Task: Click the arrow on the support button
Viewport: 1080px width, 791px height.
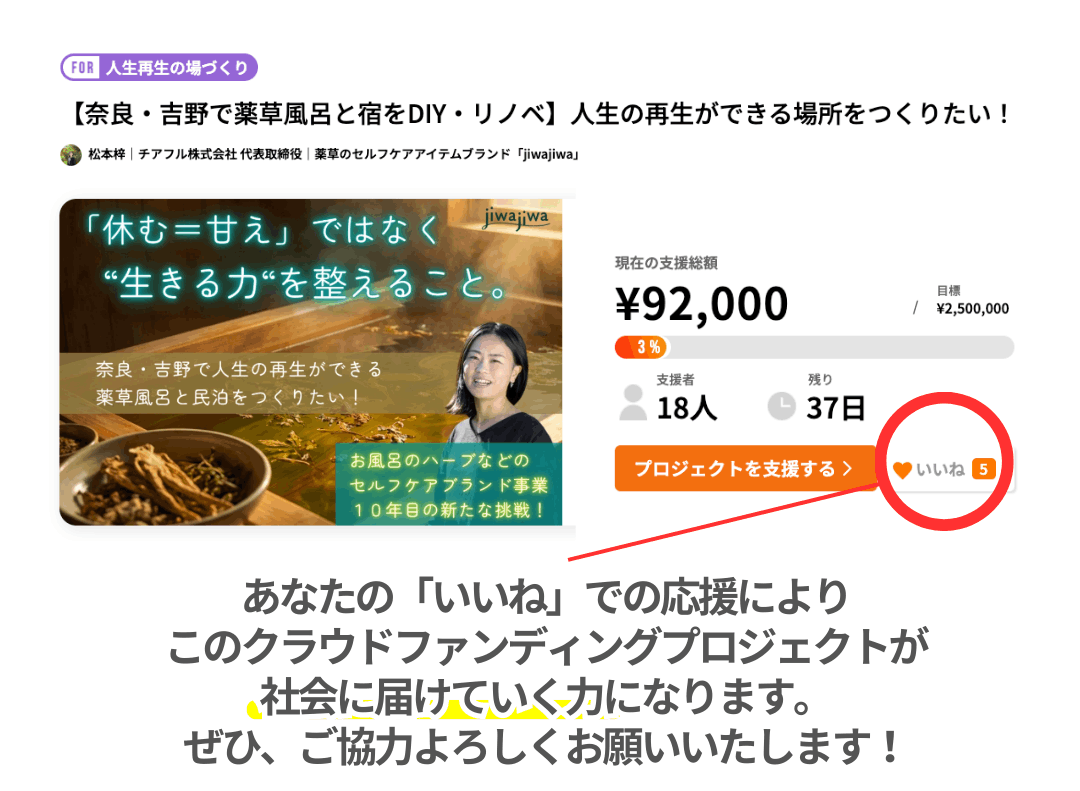Action: click(x=848, y=469)
